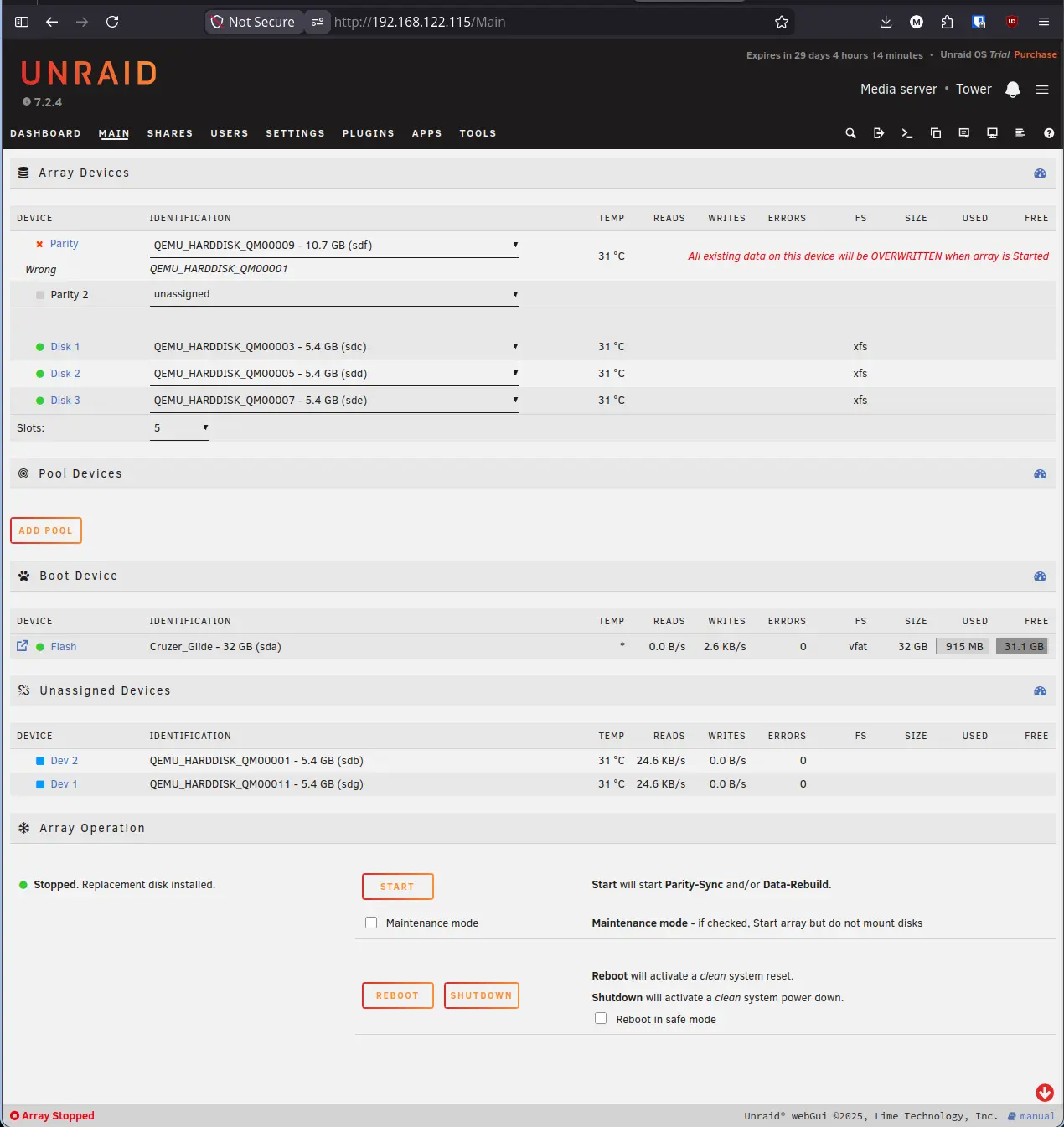1064x1127 pixels.
Task: Open the Flash device link
Action: [64, 647]
